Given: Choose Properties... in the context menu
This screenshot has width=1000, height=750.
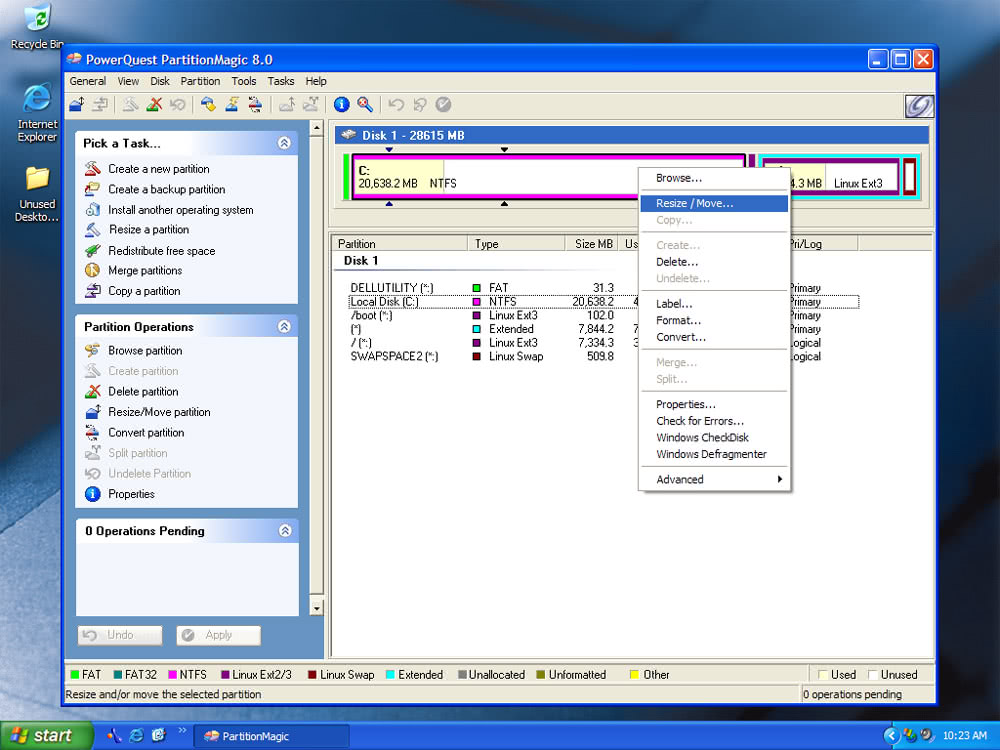Looking at the screenshot, I should pos(714,404).
